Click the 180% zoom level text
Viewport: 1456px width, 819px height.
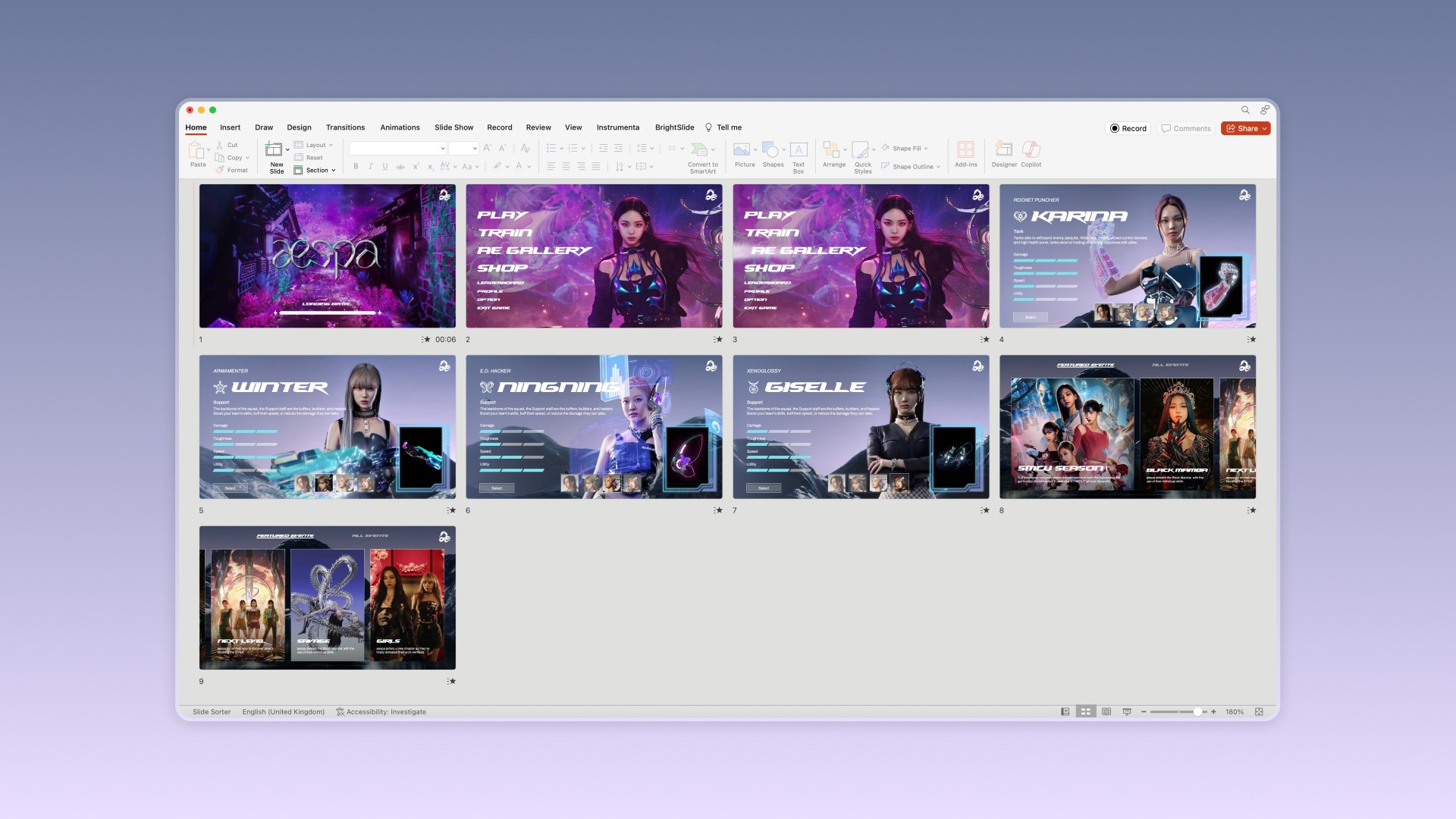tap(1235, 712)
